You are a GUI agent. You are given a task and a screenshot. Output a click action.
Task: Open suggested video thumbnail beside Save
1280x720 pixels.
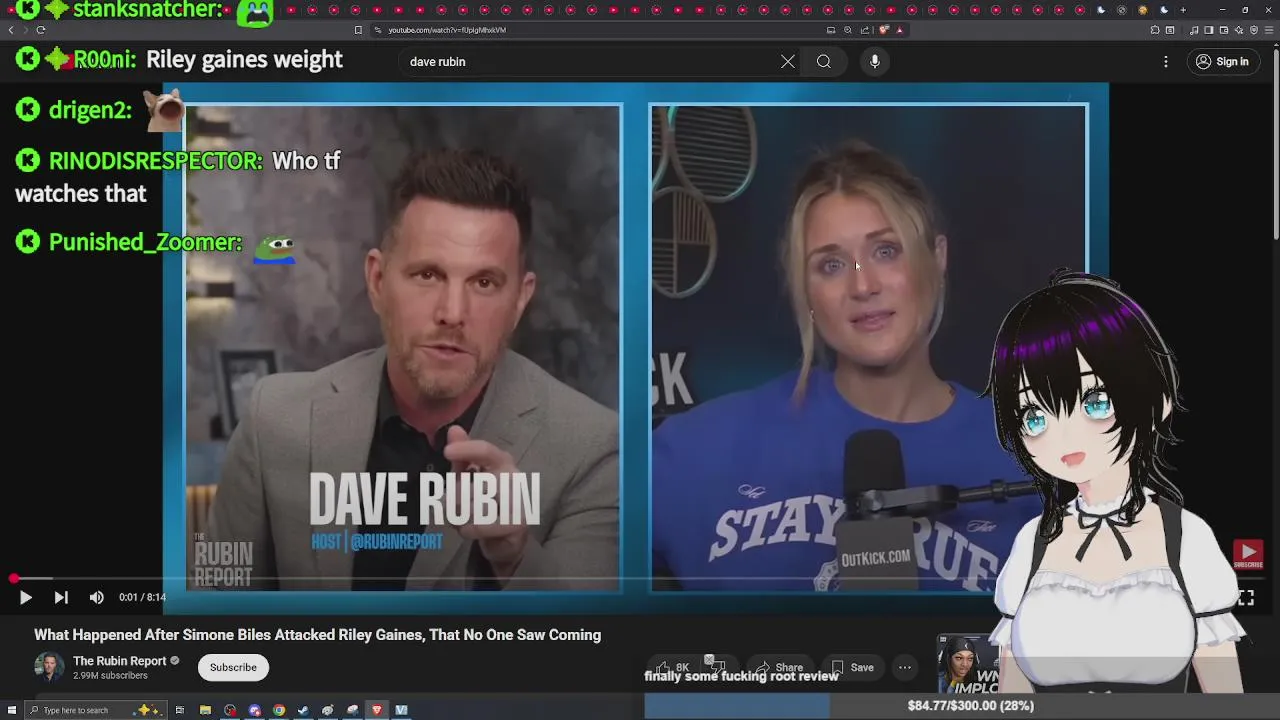point(967,665)
